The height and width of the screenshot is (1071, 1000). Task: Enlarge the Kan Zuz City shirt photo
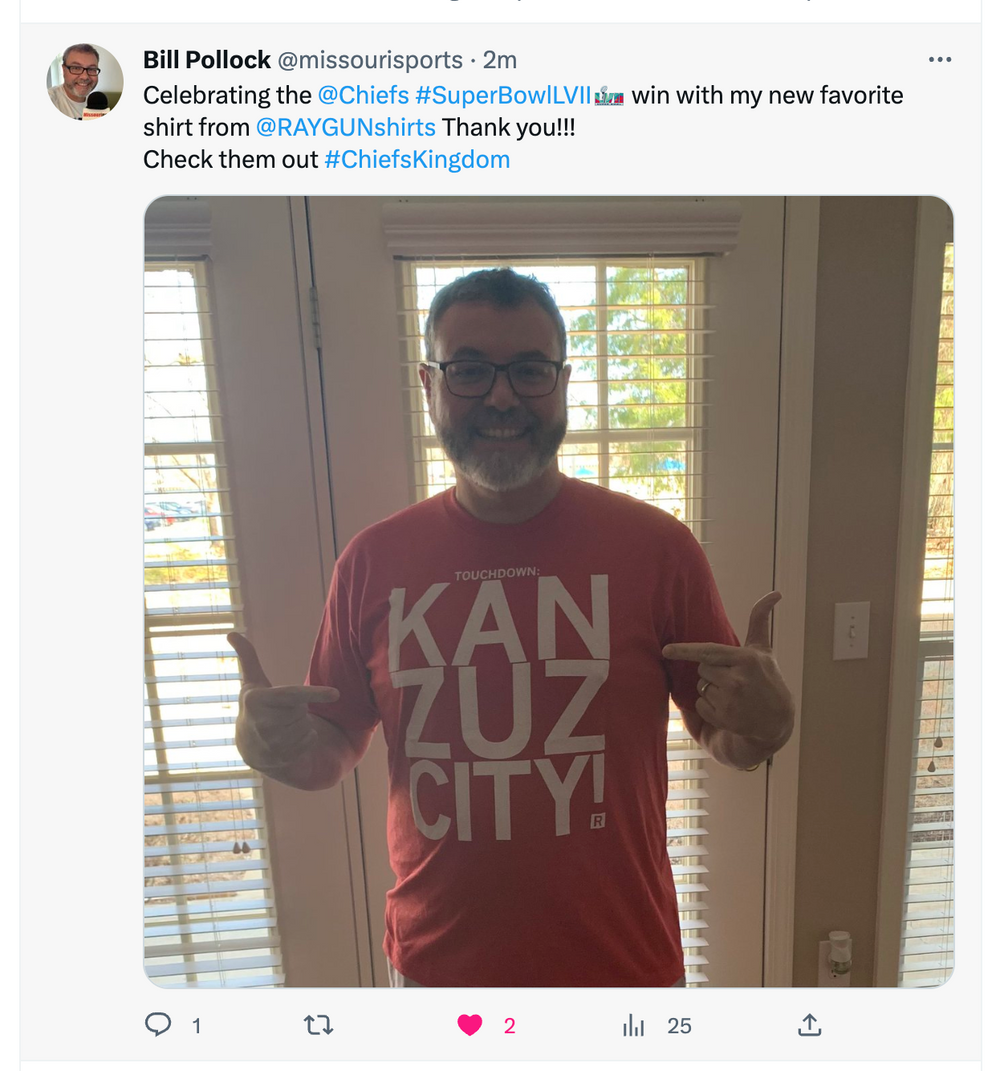click(x=548, y=592)
